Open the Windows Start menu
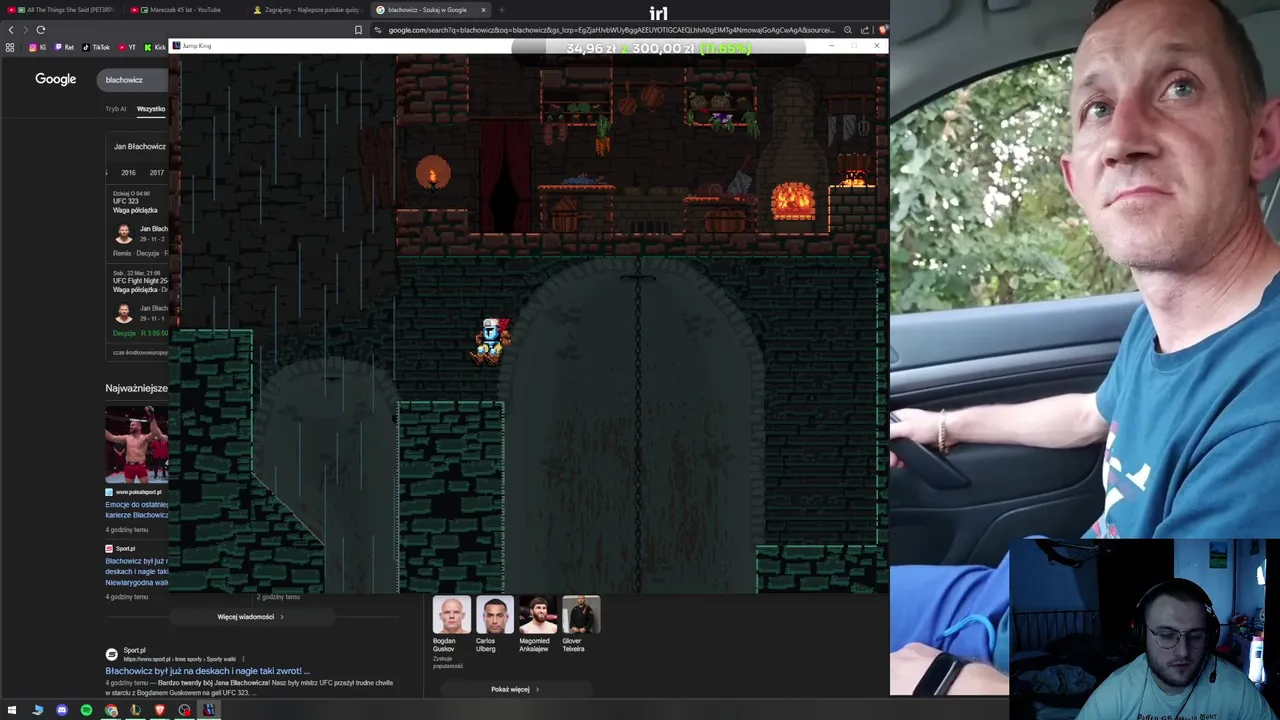Image resolution: width=1280 pixels, height=720 pixels. point(12,710)
